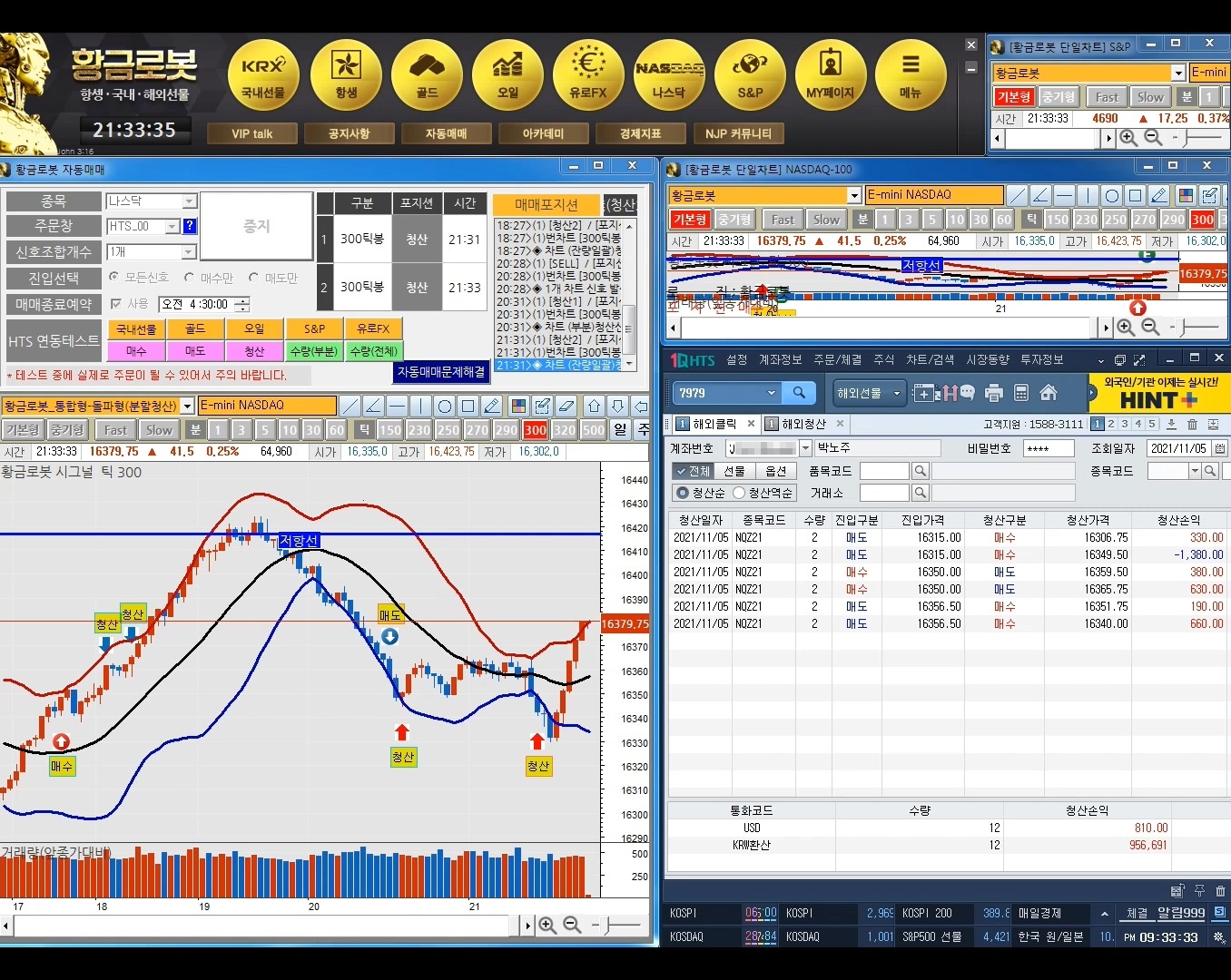Image resolution: width=1231 pixels, height=980 pixels.
Task: Toggle the 전체 filter button
Action: pyautogui.click(x=693, y=471)
